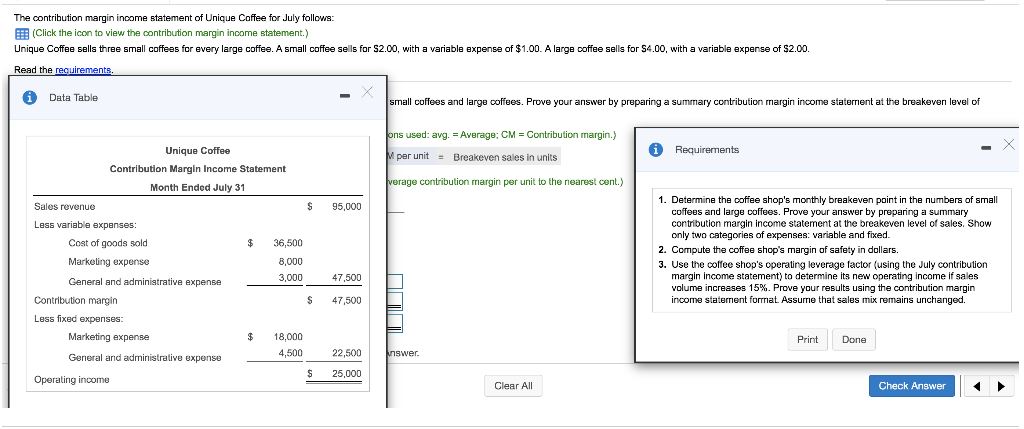This screenshot has width=1024, height=429.
Task: Select the Sales revenue 95,000 value
Action: [346, 207]
